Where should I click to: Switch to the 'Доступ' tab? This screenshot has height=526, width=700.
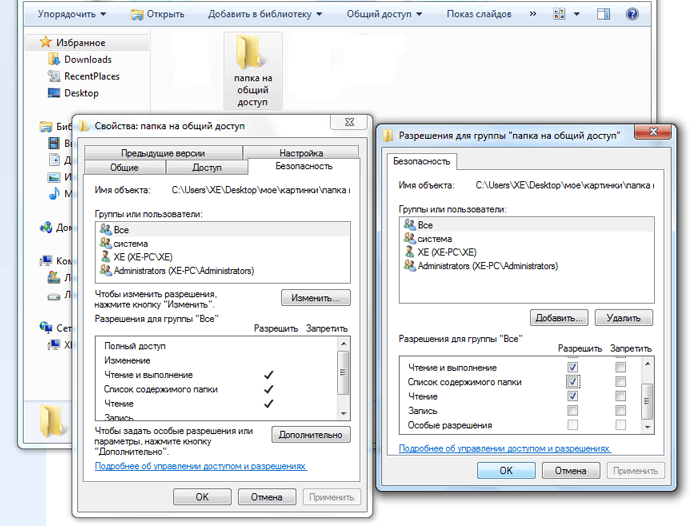[x=206, y=168]
